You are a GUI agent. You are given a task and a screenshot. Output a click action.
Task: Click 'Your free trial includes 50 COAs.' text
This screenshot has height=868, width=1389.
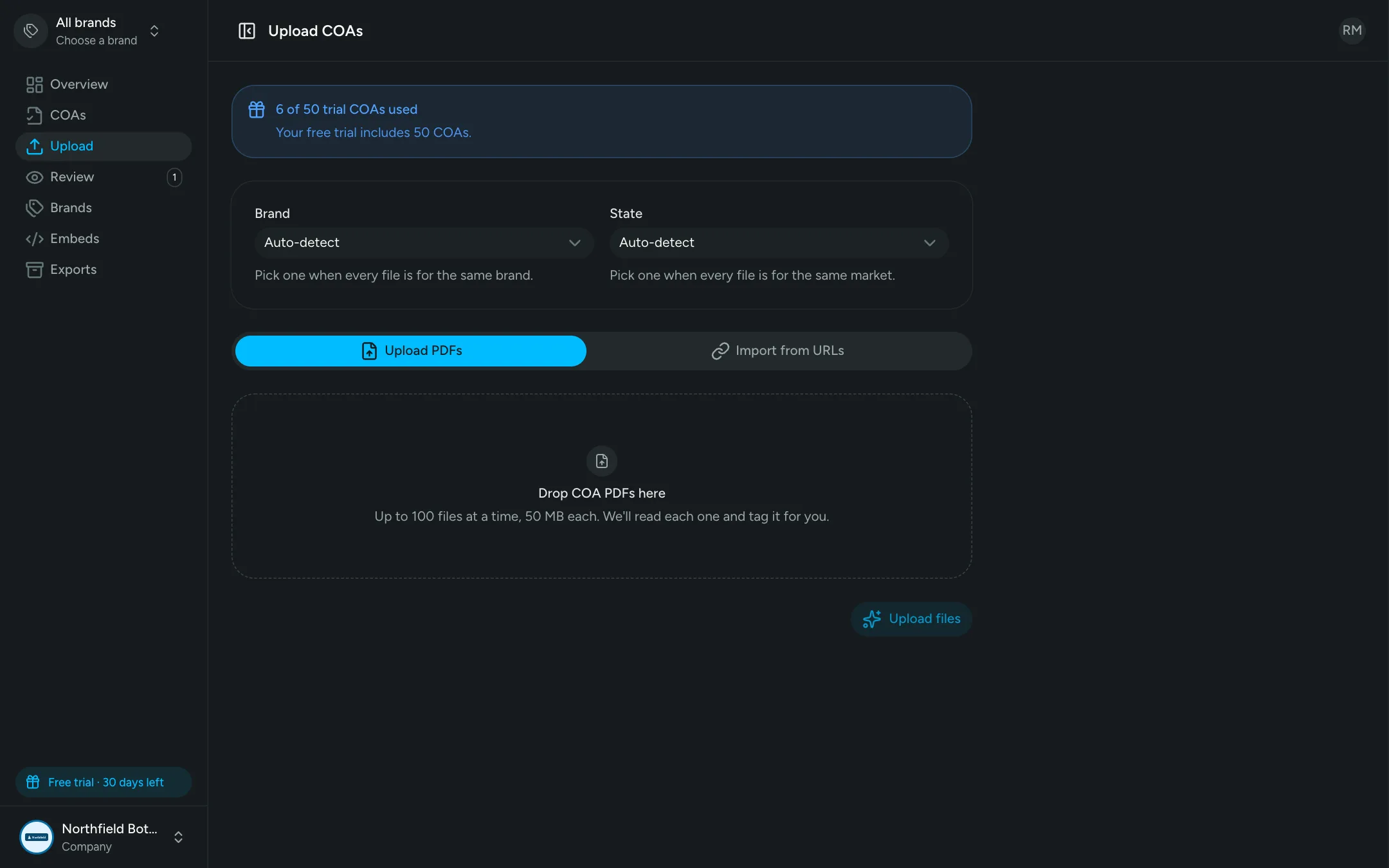374,132
